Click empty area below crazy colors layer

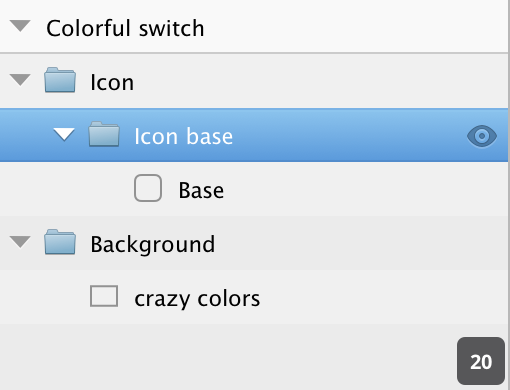(227, 357)
